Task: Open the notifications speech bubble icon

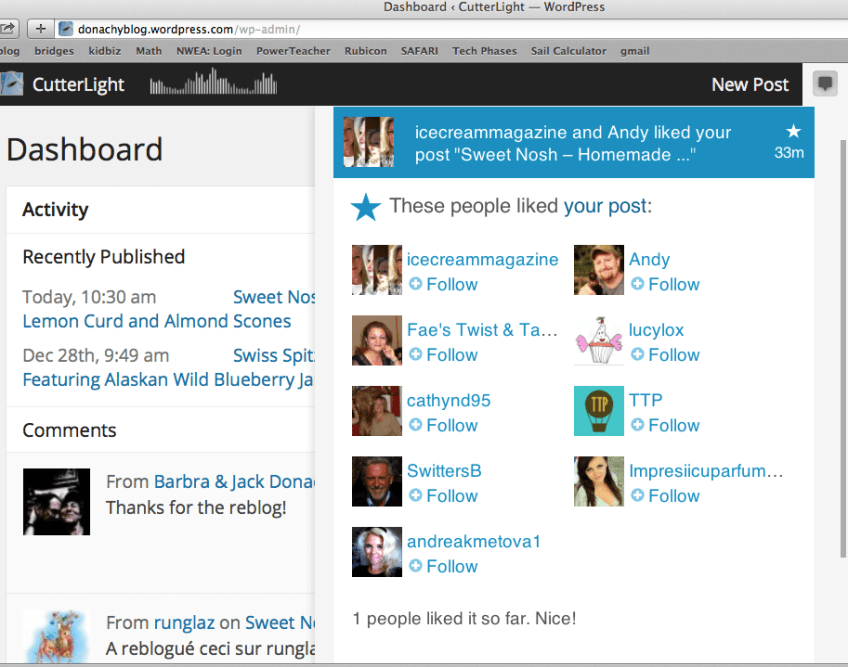Action: [x=825, y=84]
